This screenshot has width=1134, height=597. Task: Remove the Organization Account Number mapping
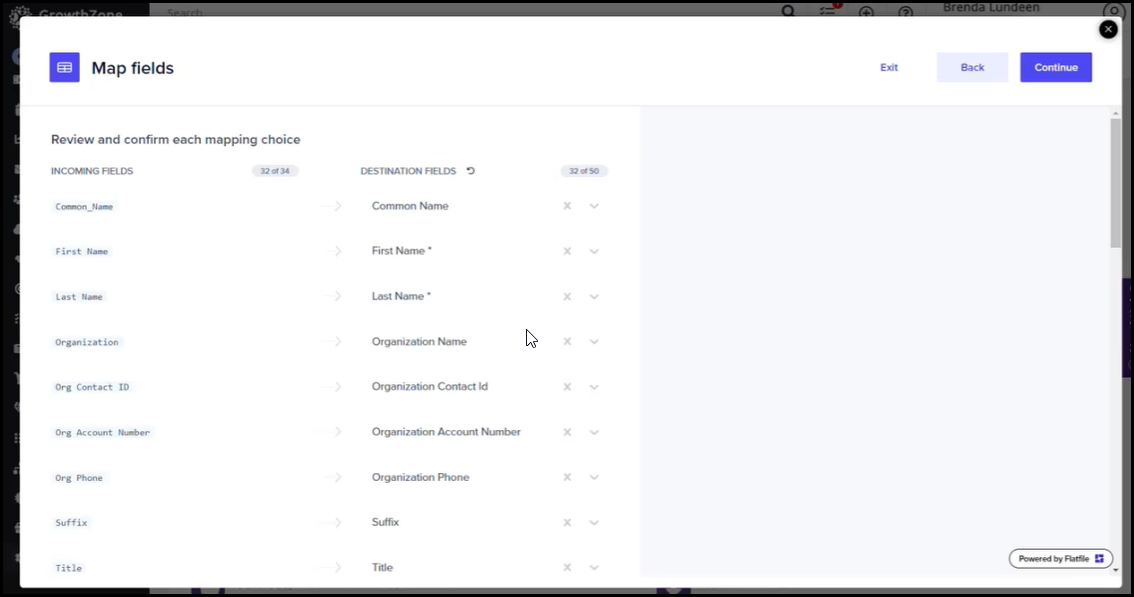point(567,433)
